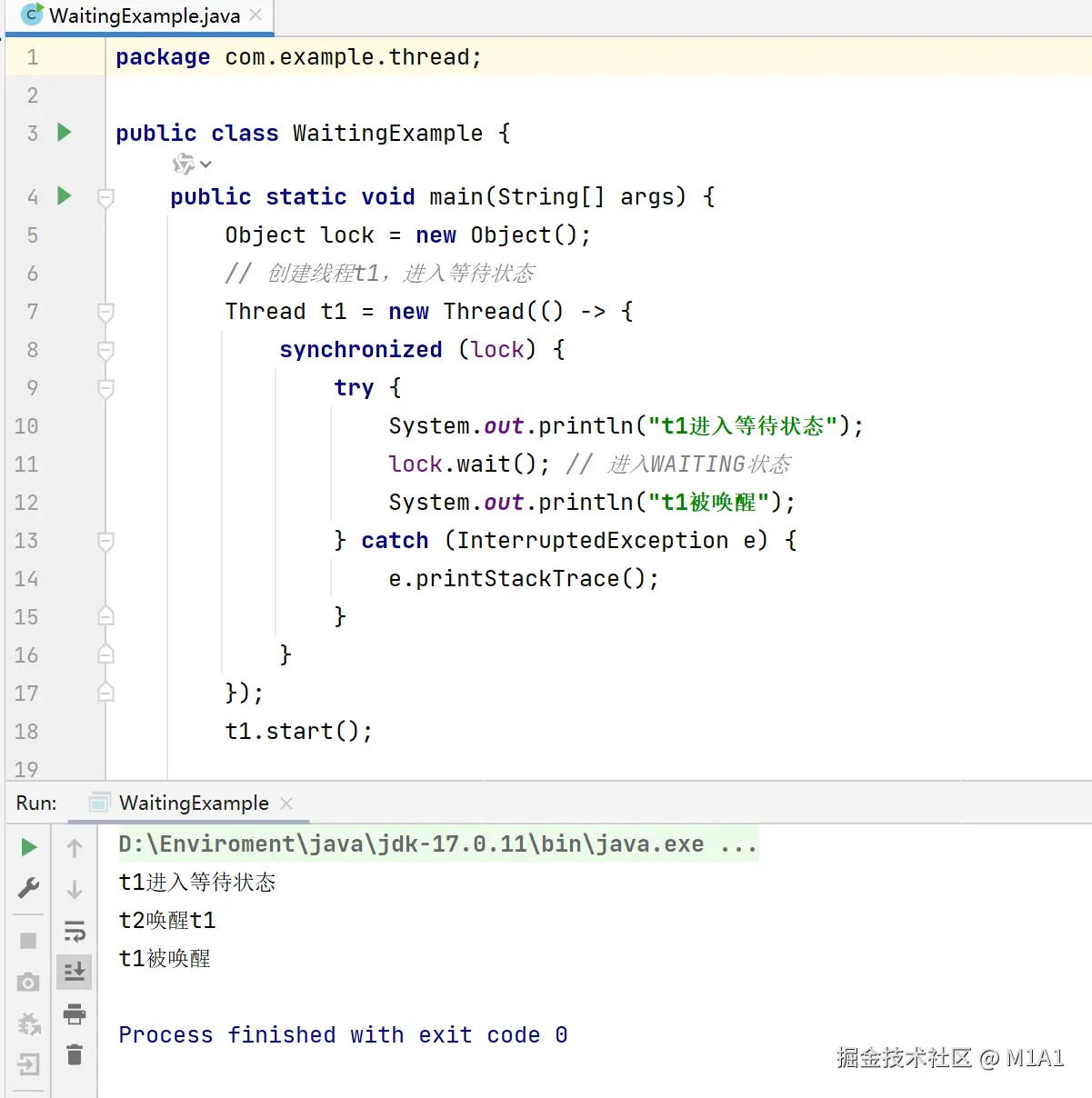This screenshot has height=1098, width=1092.
Task: Open run configuration settings via the wrench icon
Action: pos(28,888)
